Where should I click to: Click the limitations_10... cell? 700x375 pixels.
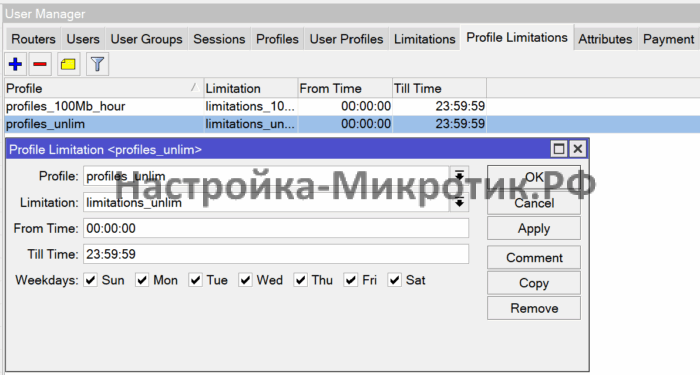pyautogui.click(x=250, y=106)
